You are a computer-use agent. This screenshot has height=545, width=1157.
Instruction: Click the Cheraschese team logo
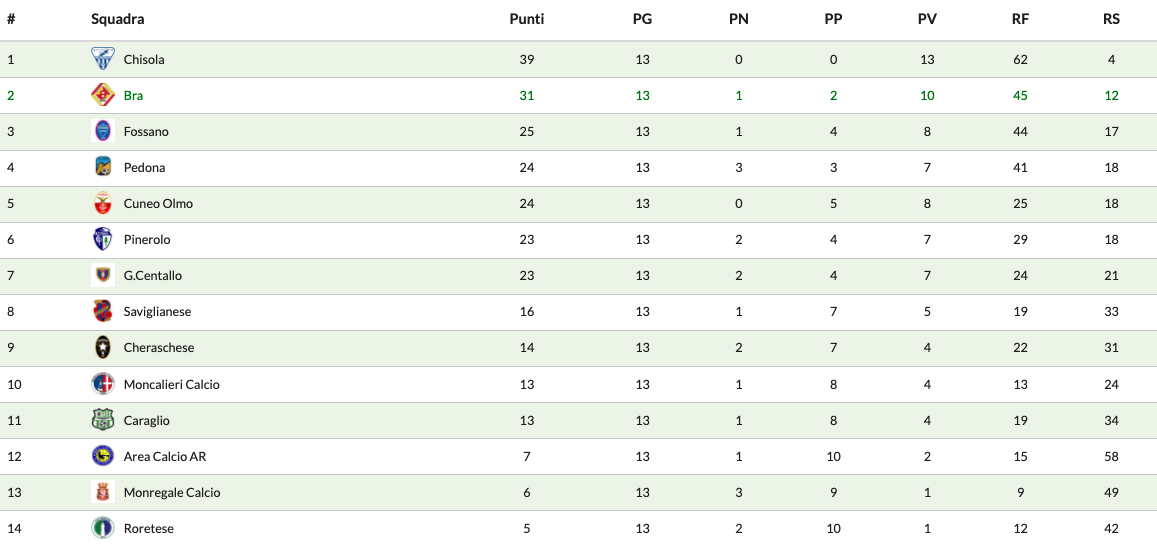pyautogui.click(x=103, y=347)
